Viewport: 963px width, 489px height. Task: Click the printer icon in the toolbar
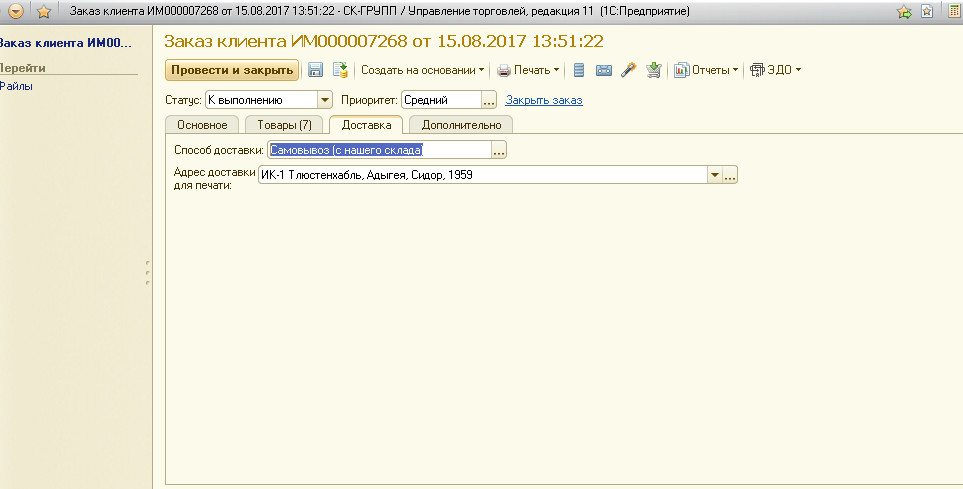504,70
